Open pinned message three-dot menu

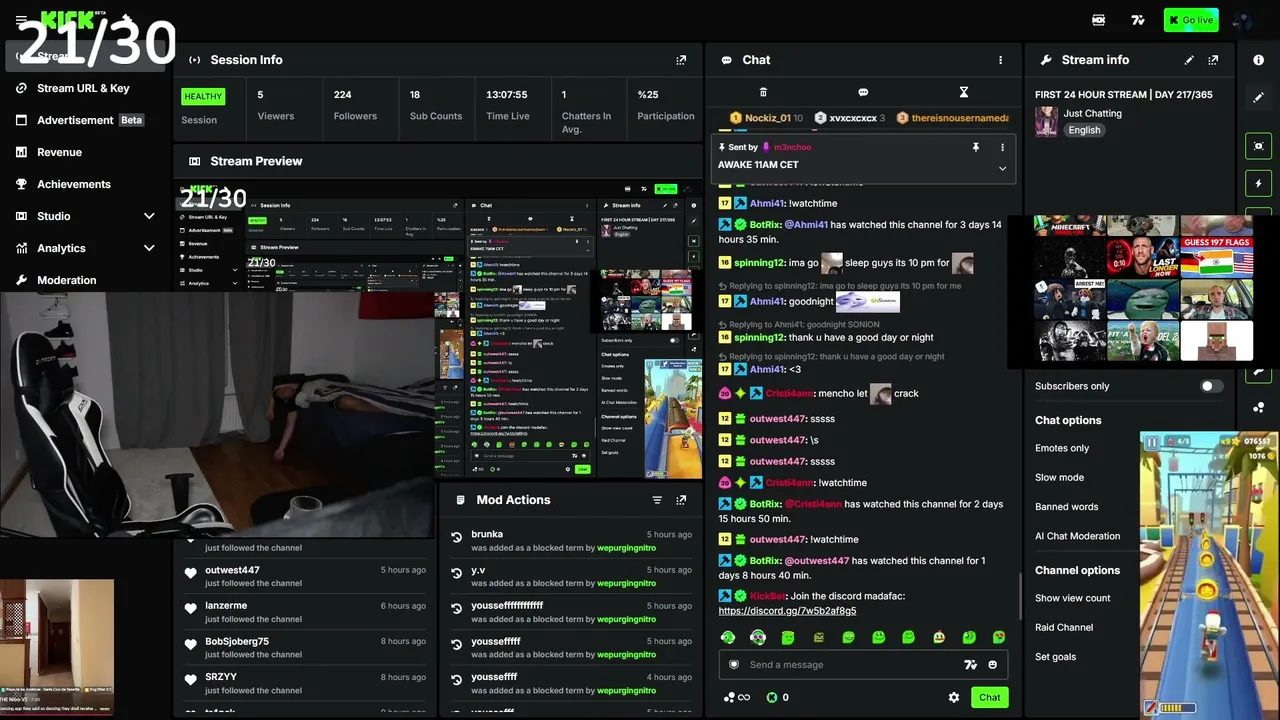pyautogui.click(x=1002, y=147)
